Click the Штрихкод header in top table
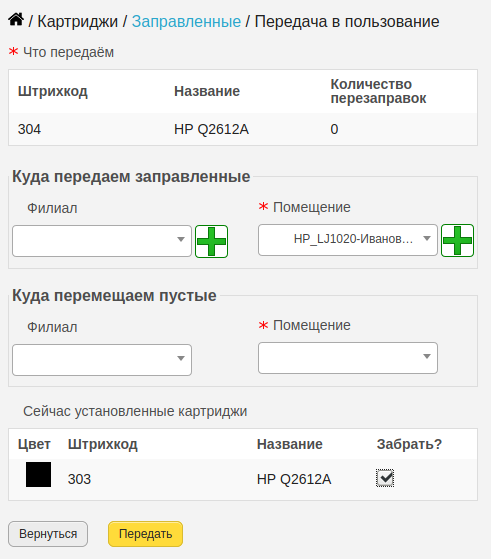This screenshot has width=491, height=559. (53, 91)
